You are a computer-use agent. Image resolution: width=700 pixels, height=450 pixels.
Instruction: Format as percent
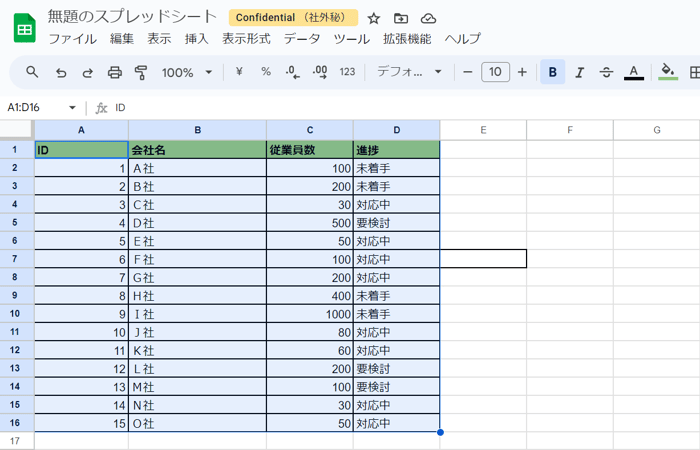266,71
